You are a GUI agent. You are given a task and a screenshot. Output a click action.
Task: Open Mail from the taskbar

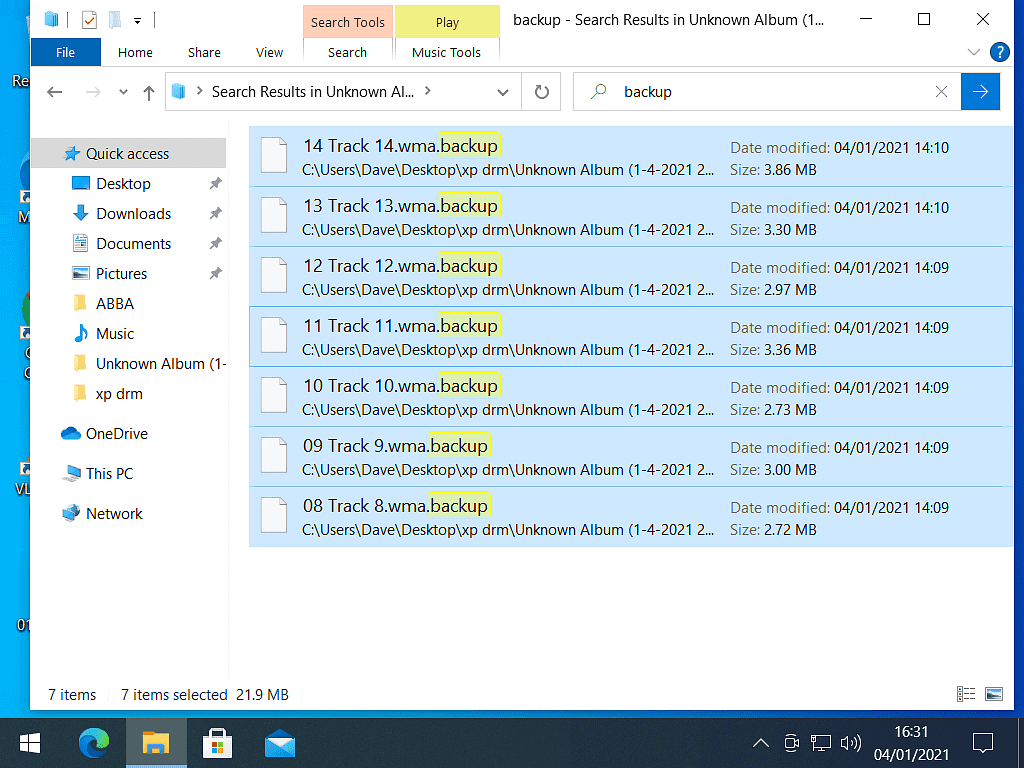[x=279, y=743]
